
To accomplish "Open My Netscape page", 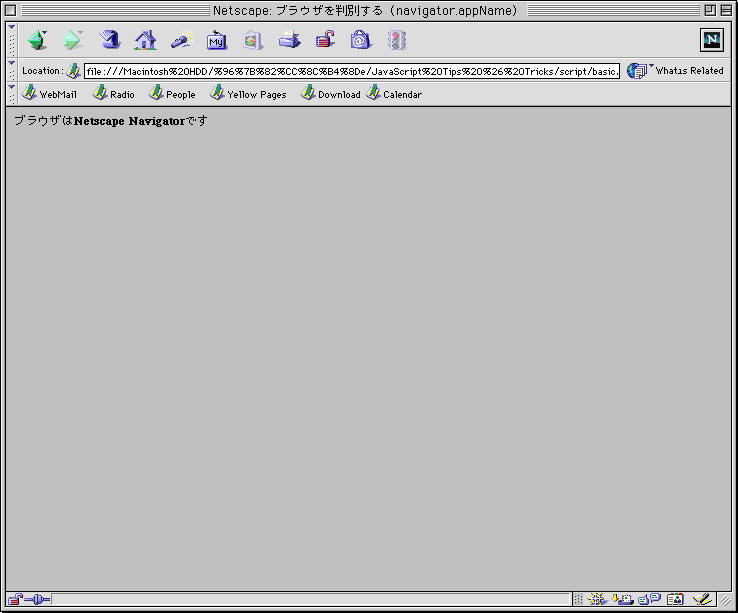I will point(217,40).
